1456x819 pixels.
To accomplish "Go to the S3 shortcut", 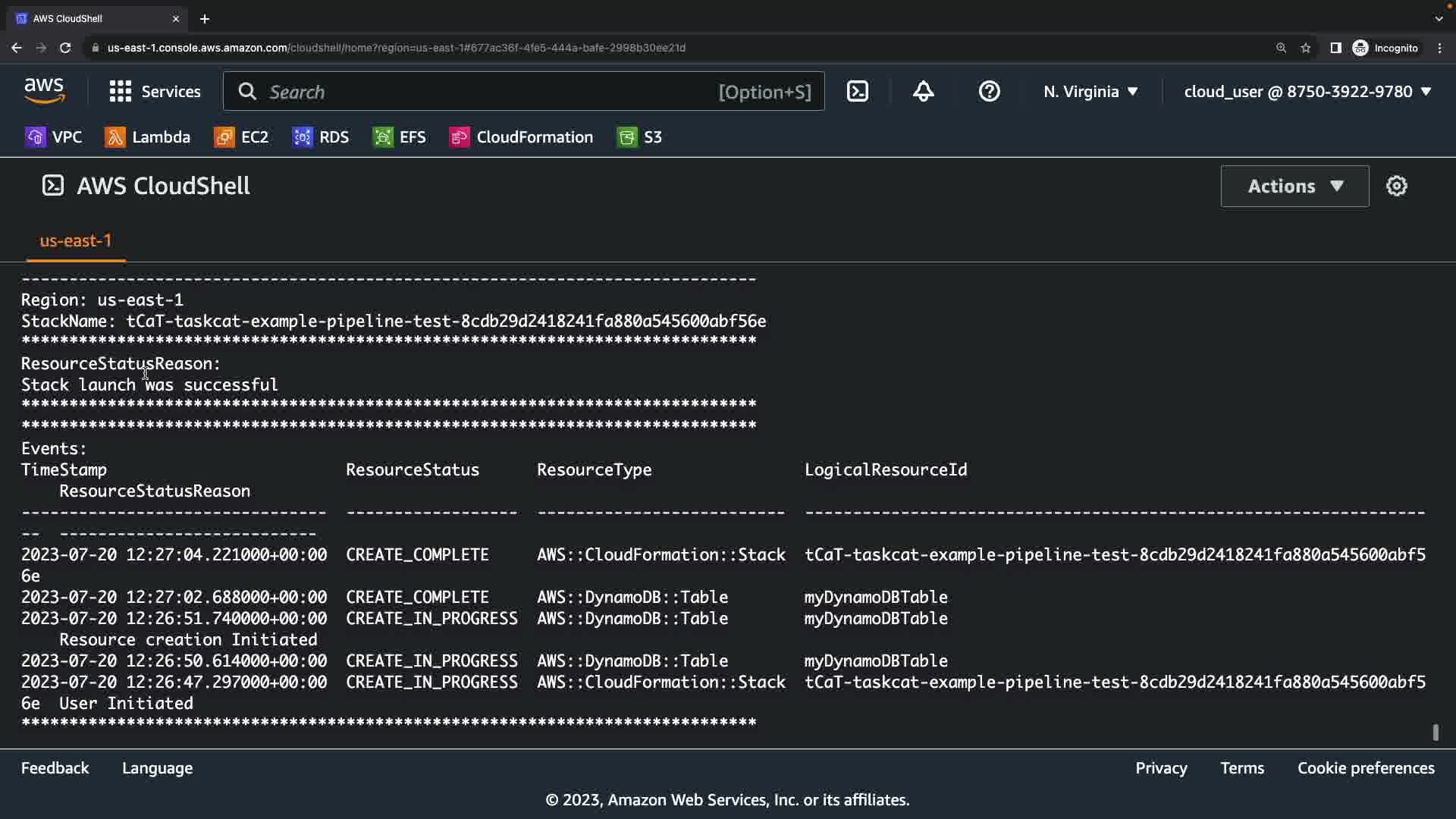I will click(640, 137).
